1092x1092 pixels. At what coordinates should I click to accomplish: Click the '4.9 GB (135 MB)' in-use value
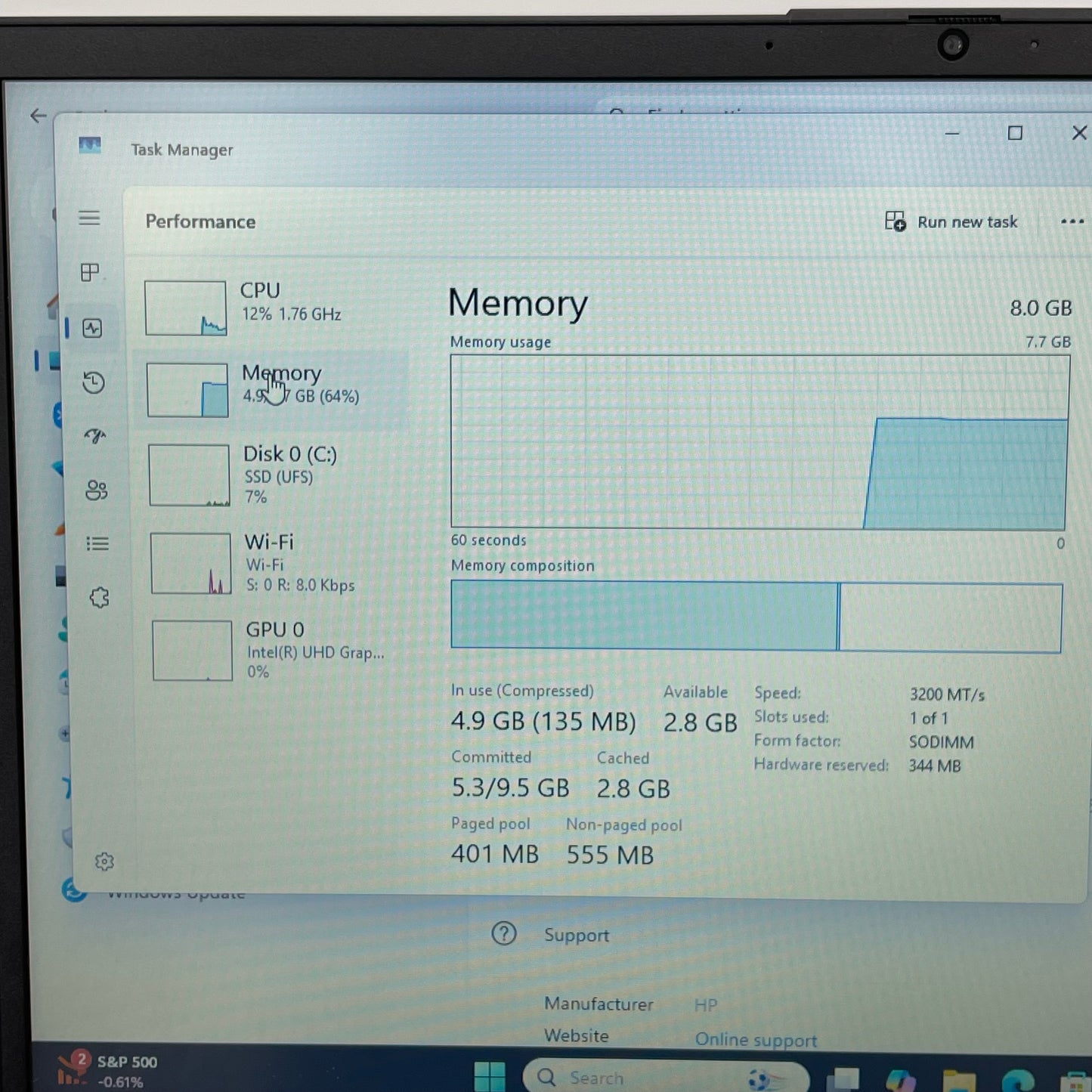pyautogui.click(x=543, y=721)
